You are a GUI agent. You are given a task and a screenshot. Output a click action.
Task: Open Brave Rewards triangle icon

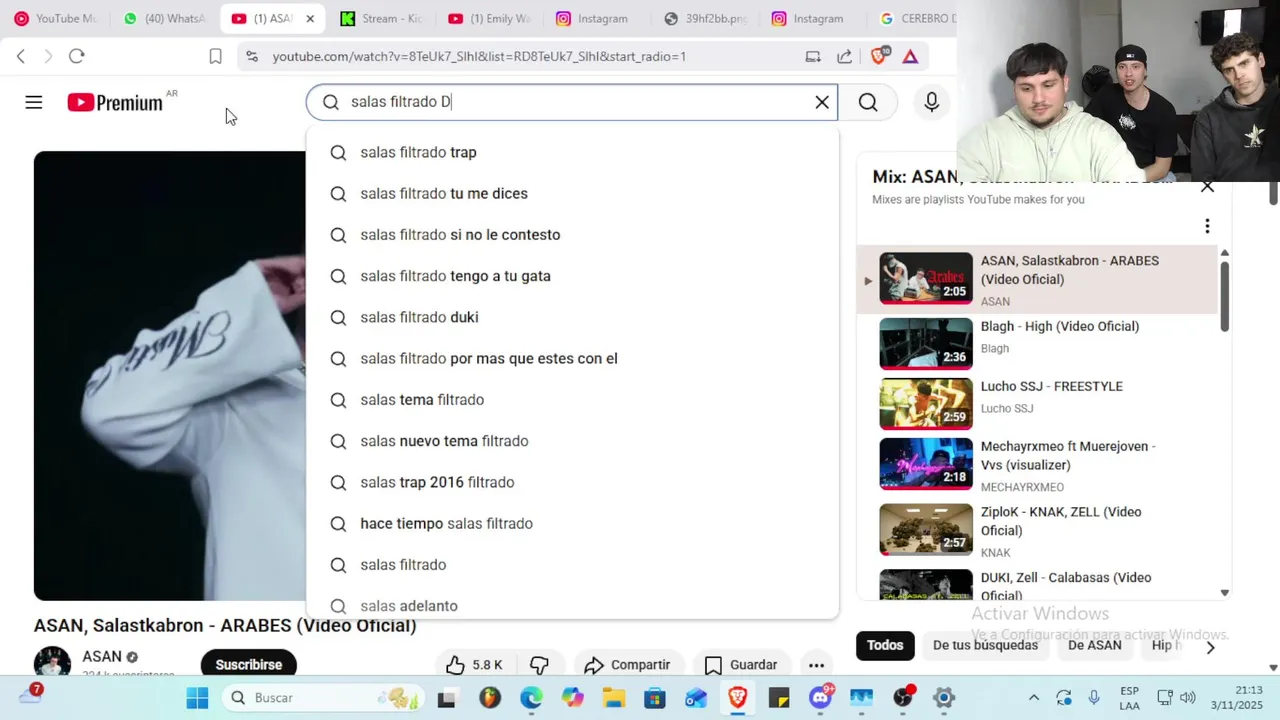tap(910, 56)
